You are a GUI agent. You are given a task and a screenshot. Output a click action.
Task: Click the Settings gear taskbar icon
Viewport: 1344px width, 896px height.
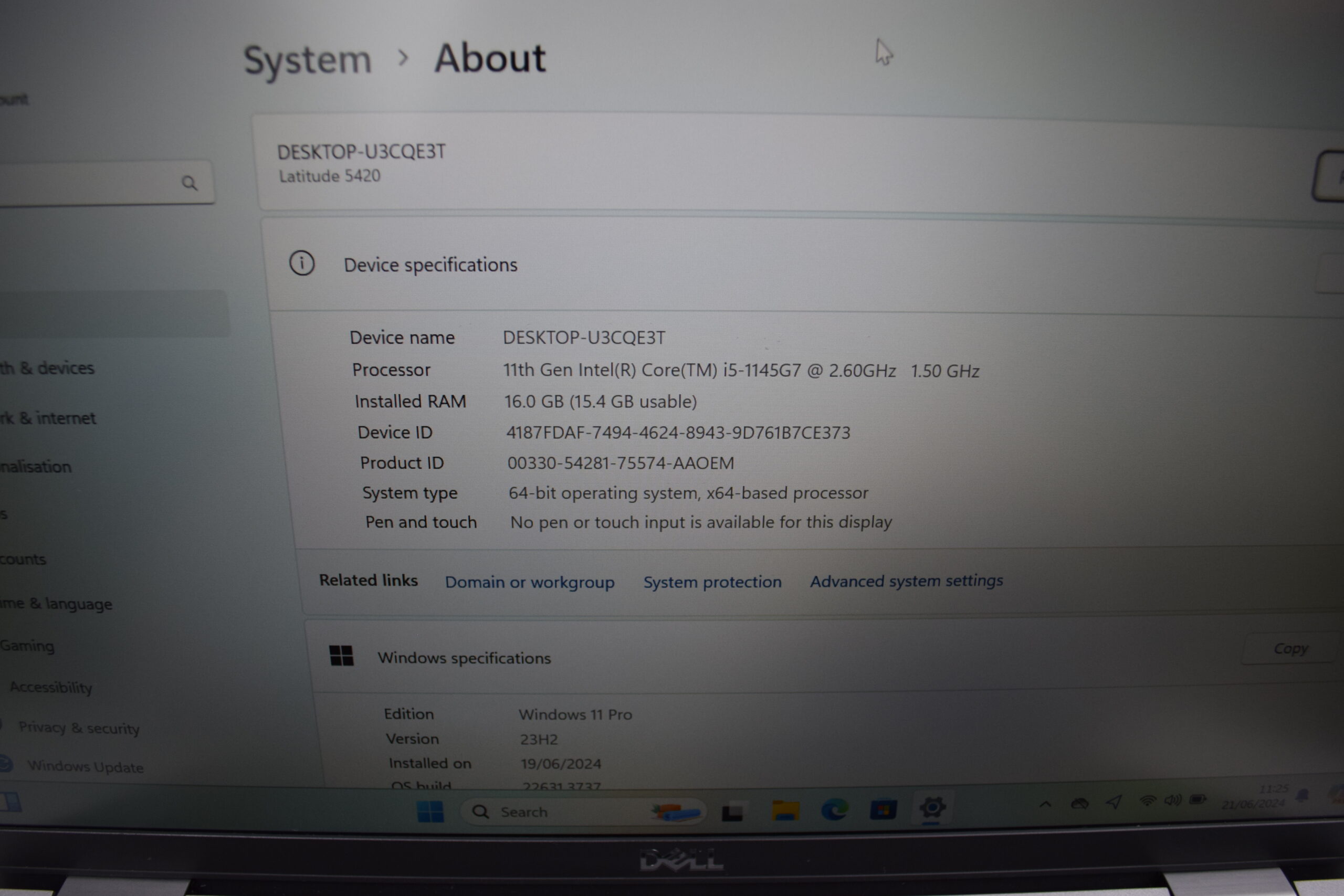(932, 807)
